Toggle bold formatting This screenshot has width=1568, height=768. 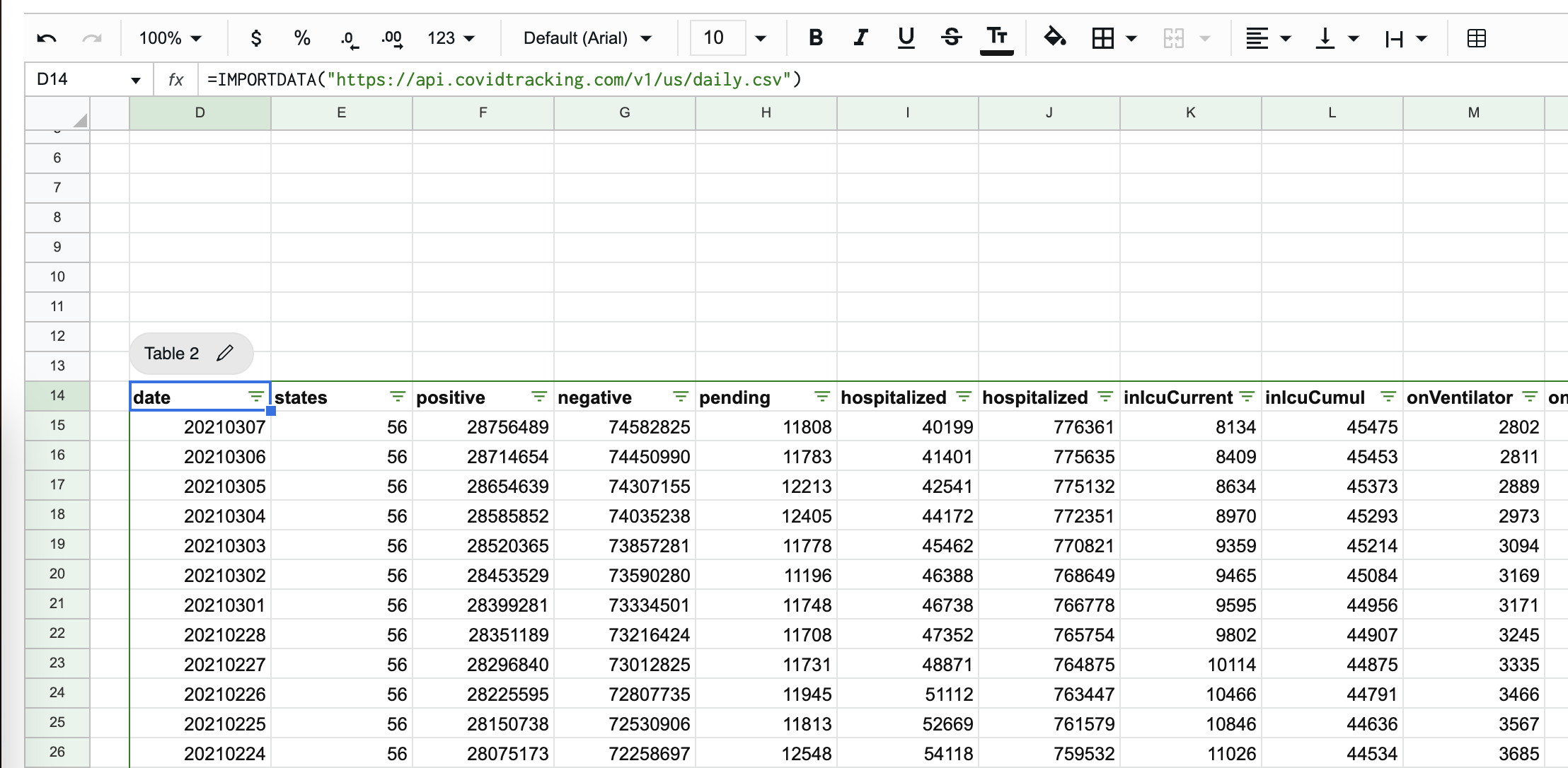[x=815, y=38]
